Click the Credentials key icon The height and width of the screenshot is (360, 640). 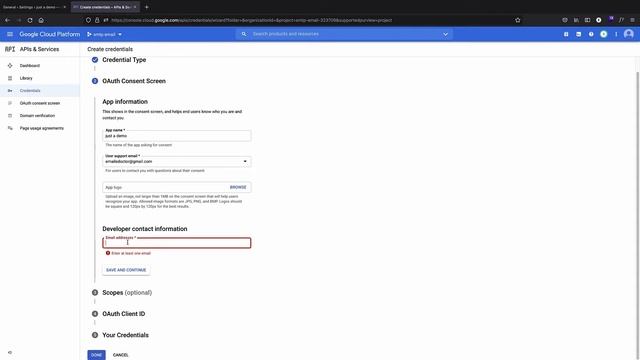tap(10, 91)
